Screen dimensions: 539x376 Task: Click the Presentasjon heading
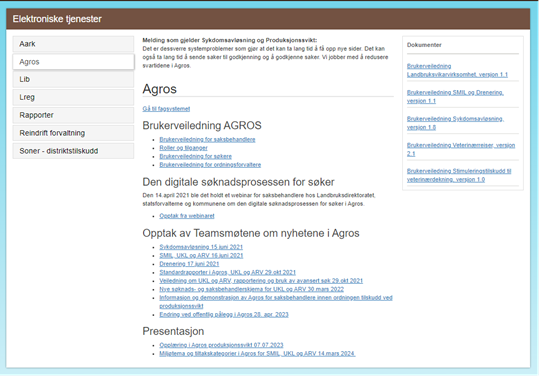tap(173, 331)
